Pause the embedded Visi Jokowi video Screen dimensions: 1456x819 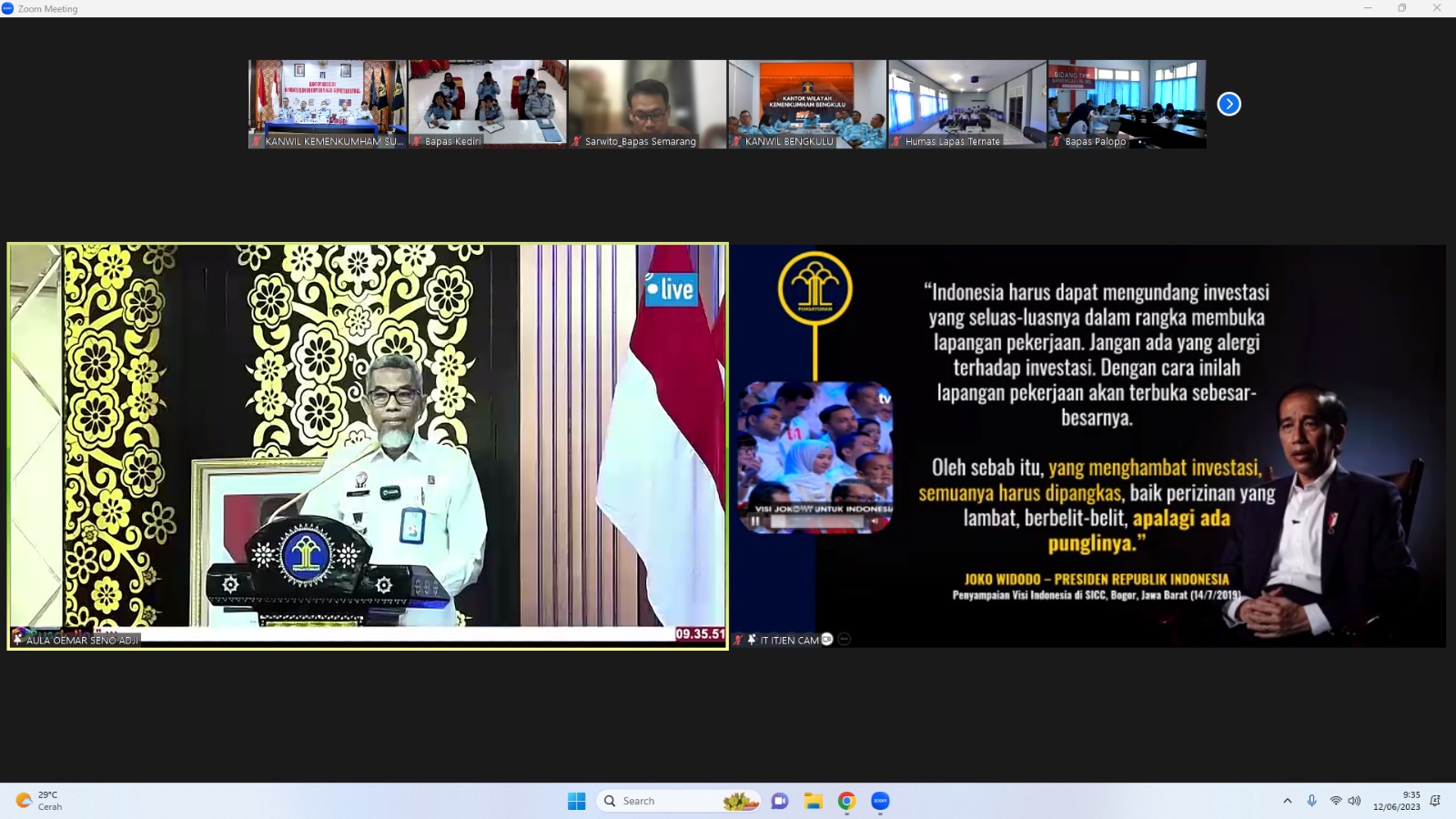755,521
